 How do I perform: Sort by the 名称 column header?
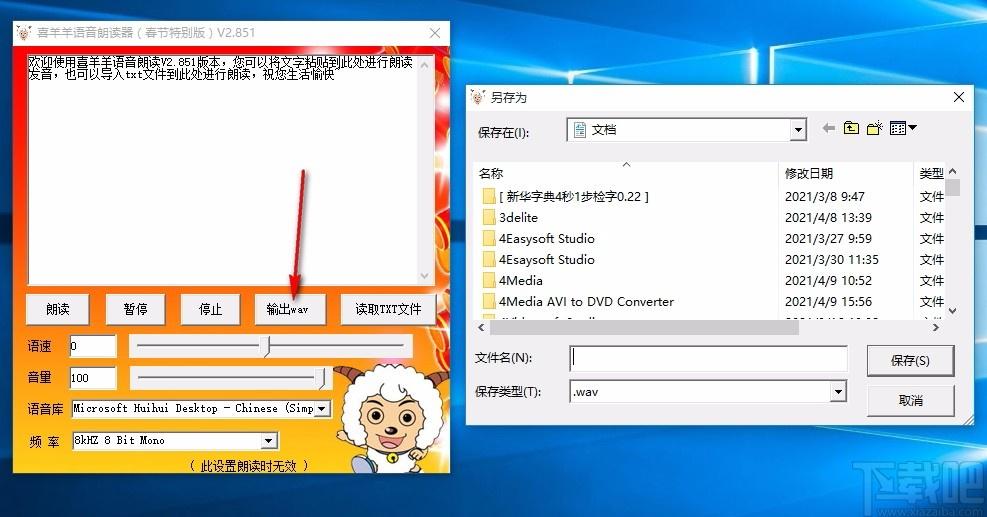[492, 174]
